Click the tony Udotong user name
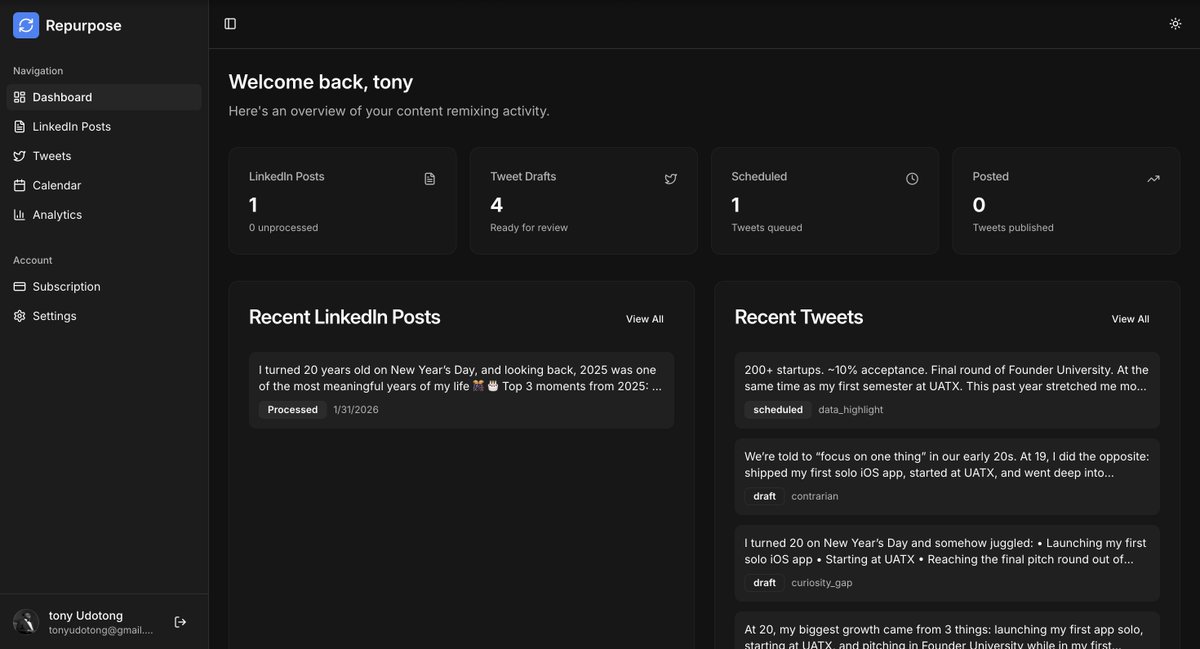 click(86, 616)
